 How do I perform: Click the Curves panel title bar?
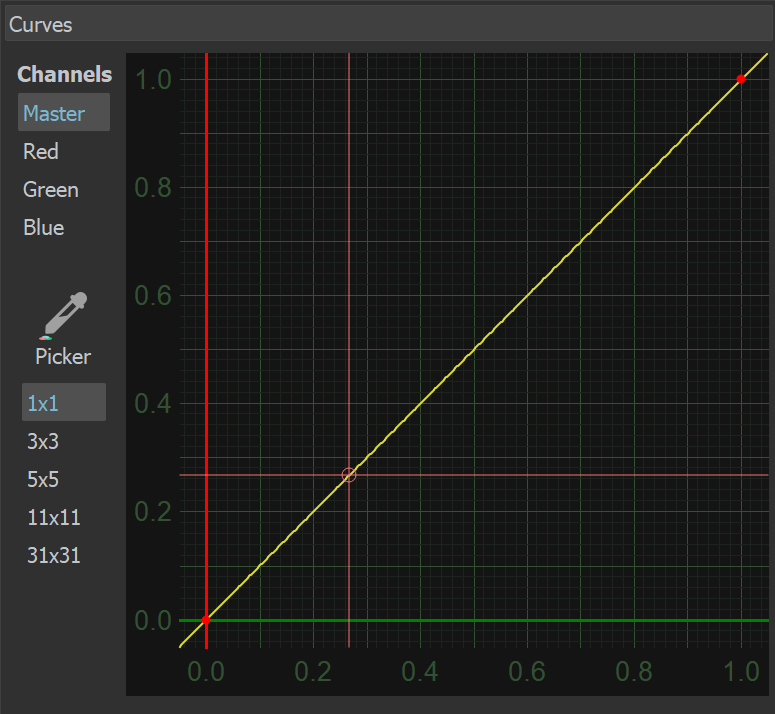pyautogui.click(x=389, y=25)
